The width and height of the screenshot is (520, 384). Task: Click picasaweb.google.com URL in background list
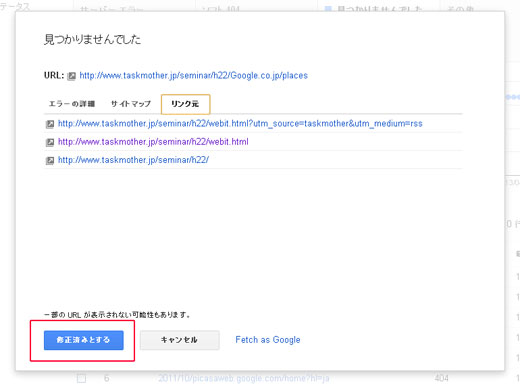click(x=243, y=378)
